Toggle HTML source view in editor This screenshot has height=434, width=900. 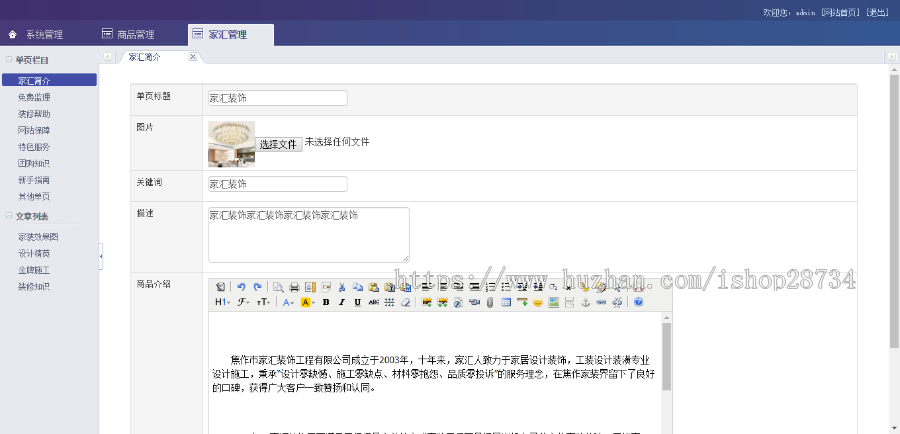click(x=220, y=287)
